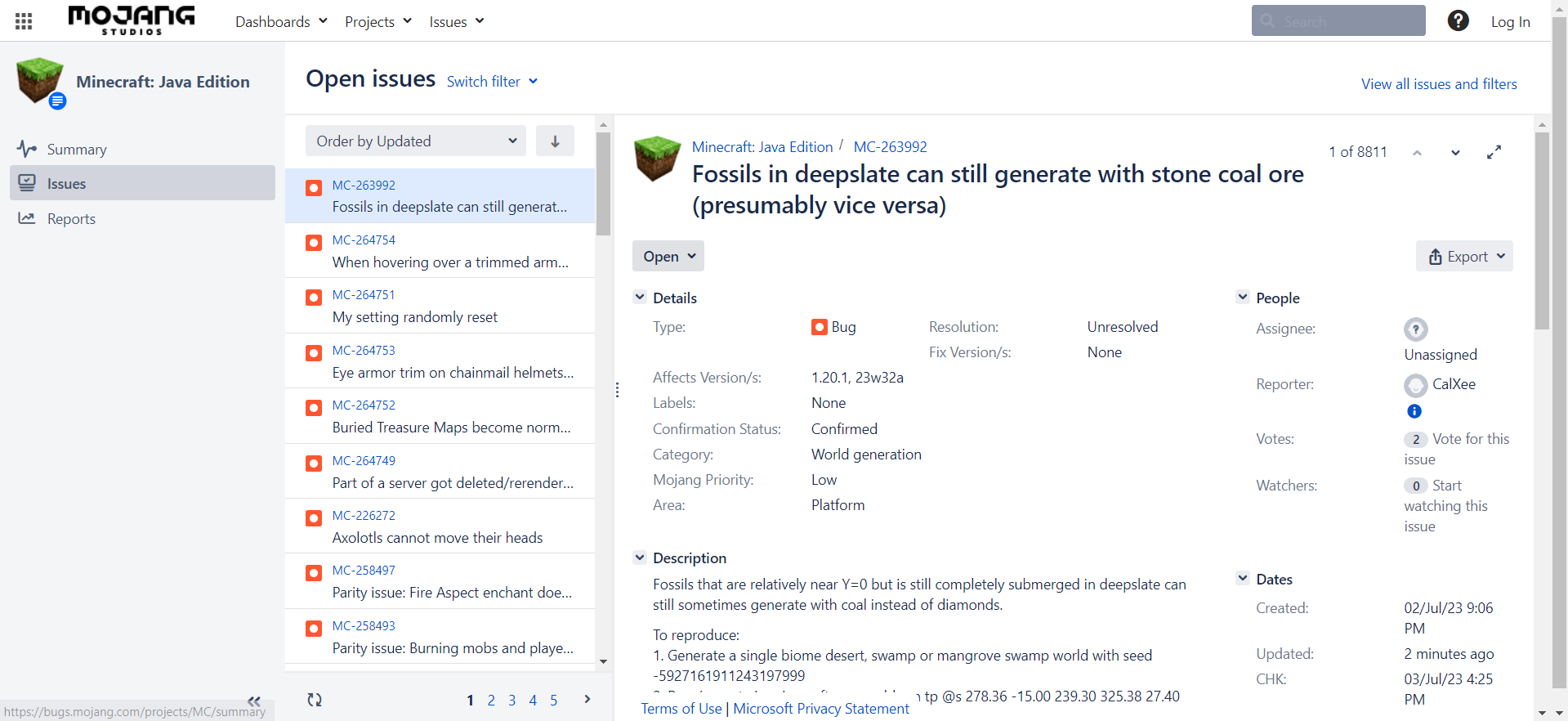The height and width of the screenshot is (721, 1568).
Task: Go to page 4 of issues
Action: coord(533,700)
